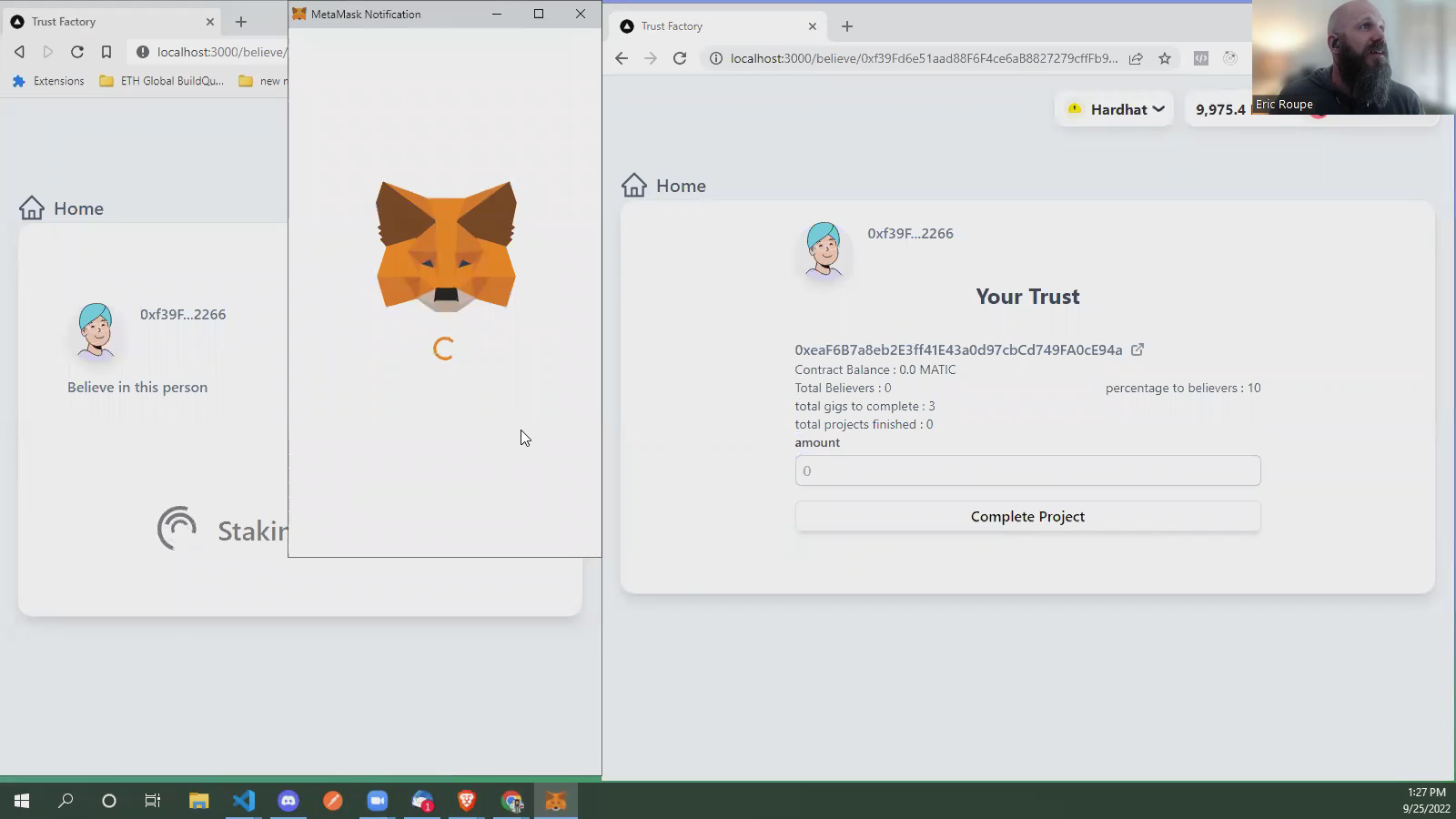This screenshot has height=819, width=1456.
Task: Click forward arrow in right browser toolbar
Action: pyautogui.click(x=650, y=58)
